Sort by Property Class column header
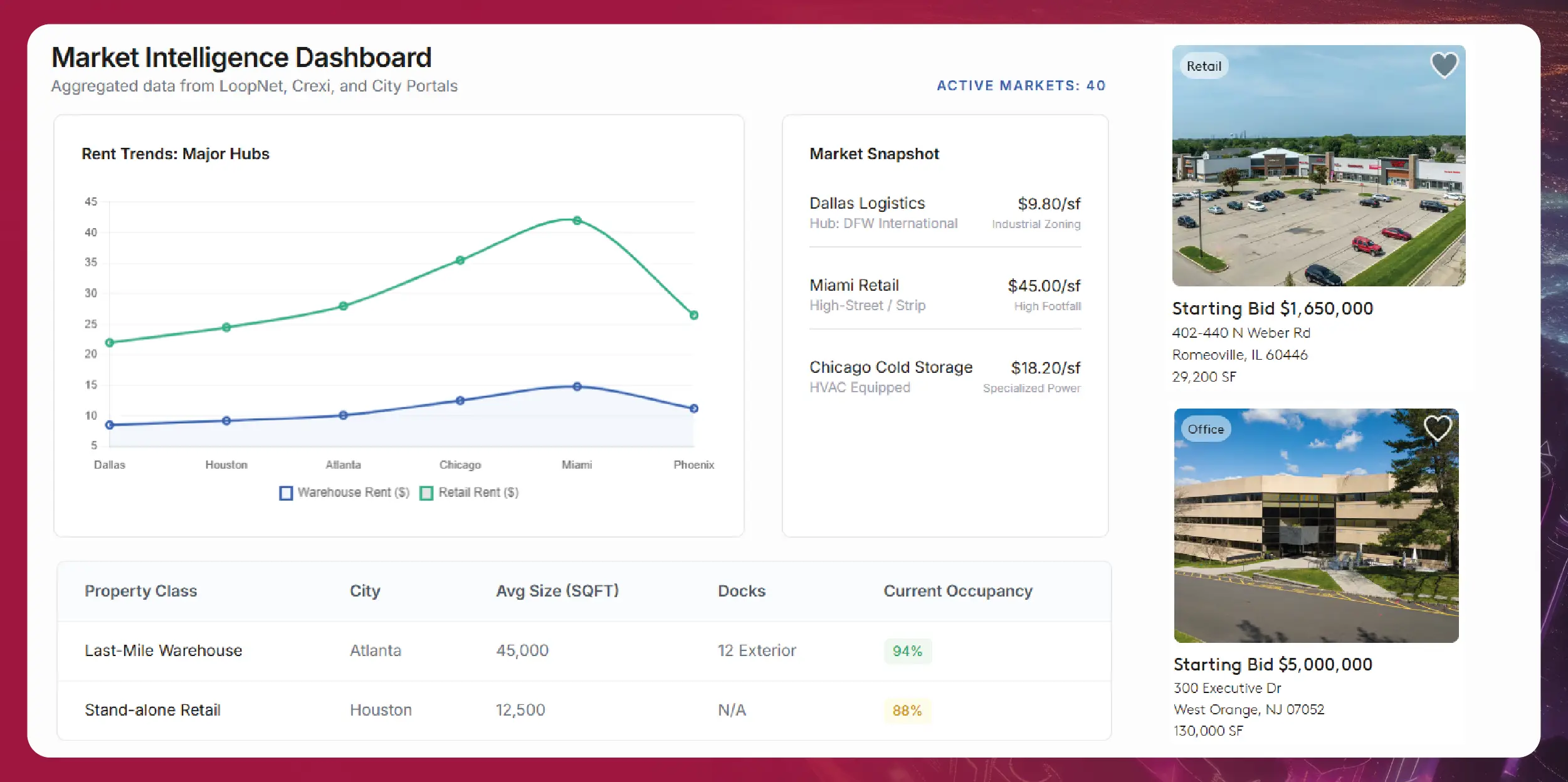This screenshot has height=782, width=1568. tap(141, 591)
